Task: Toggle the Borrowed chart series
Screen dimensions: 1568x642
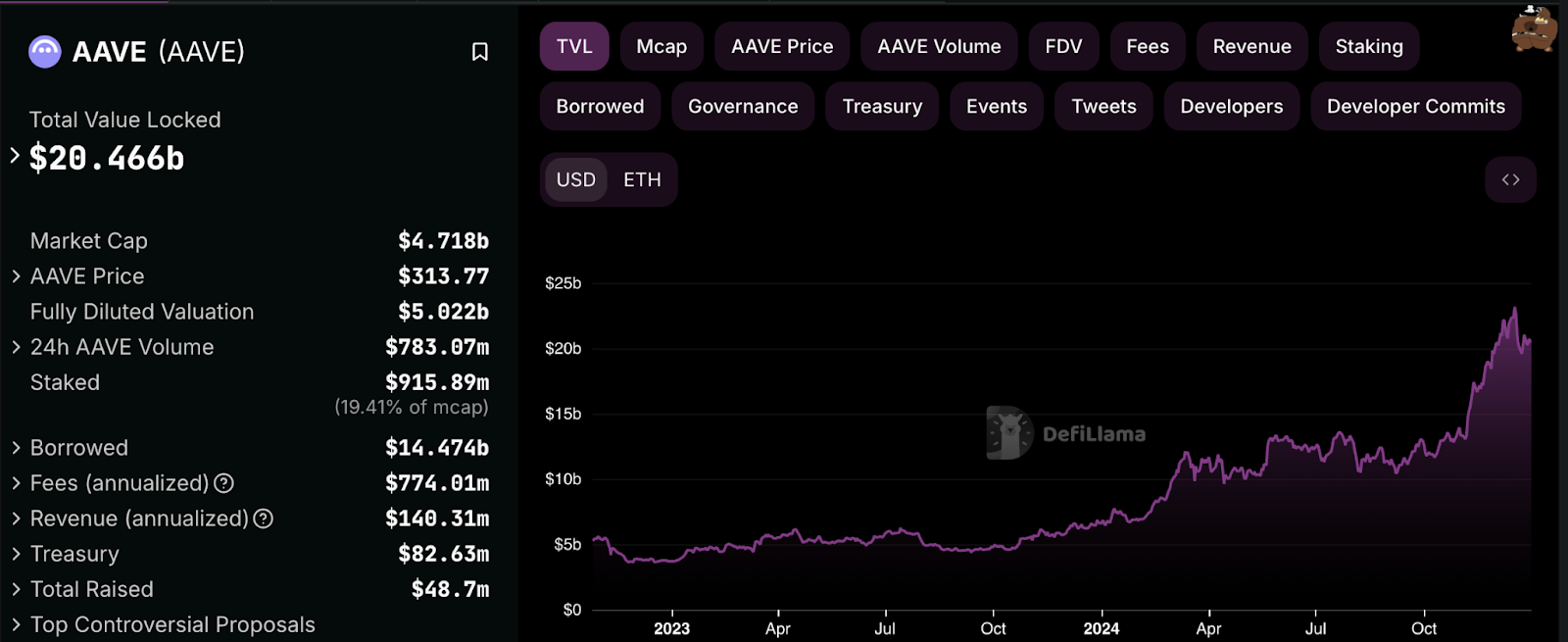Action: coord(600,106)
